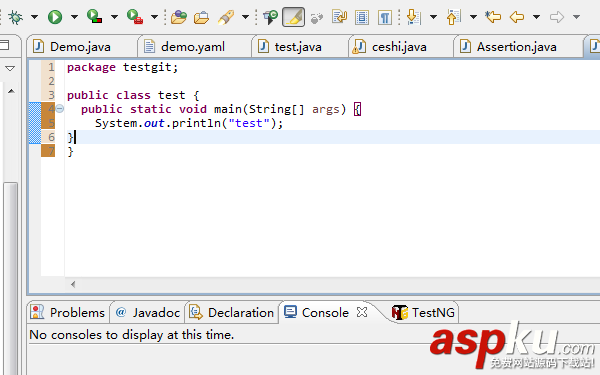The image size is (600, 375).
Task: Open the Previous Annotation dropdown arrow
Action: [x=473, y=17]
